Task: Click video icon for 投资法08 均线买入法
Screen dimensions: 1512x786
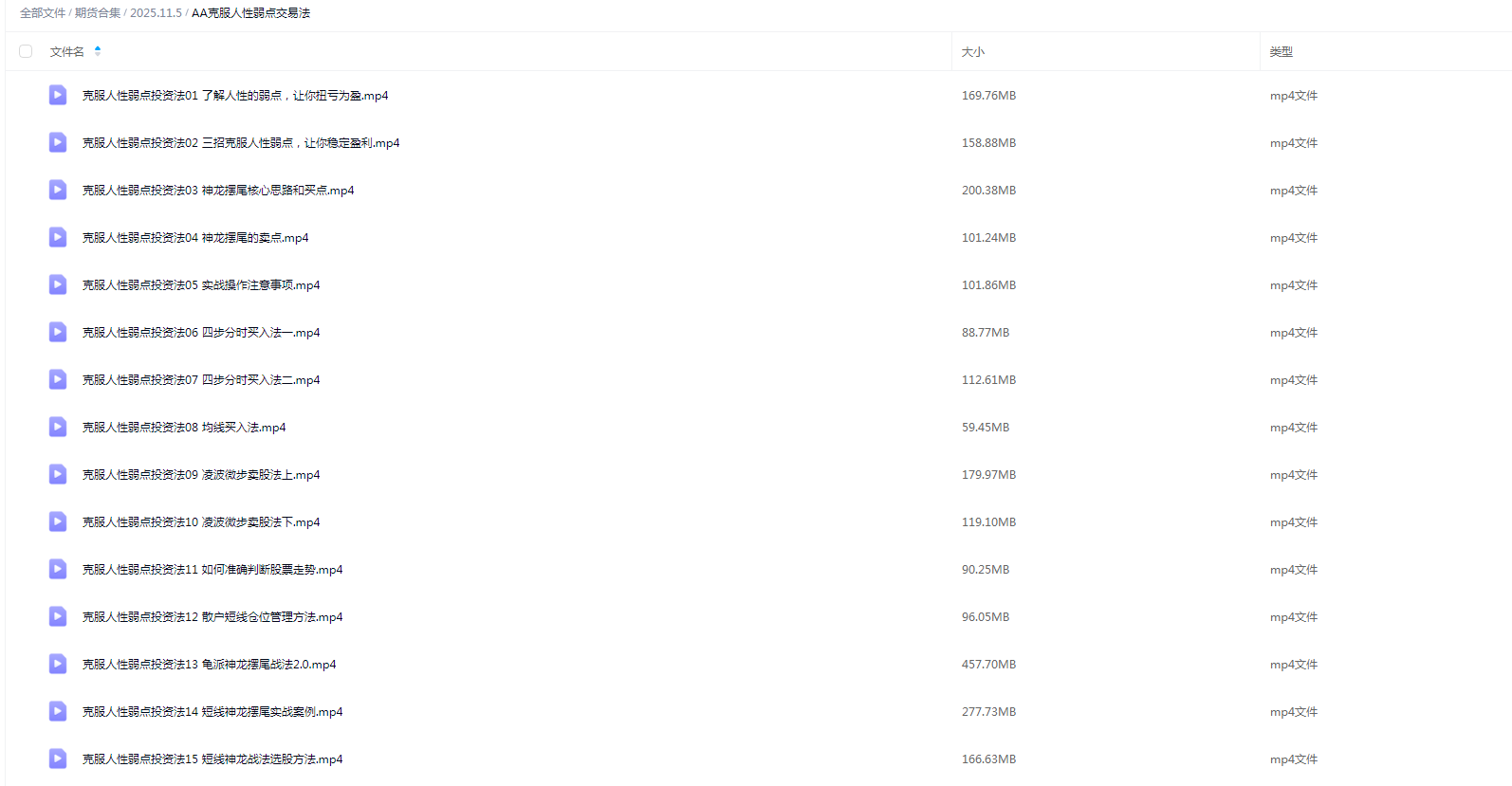Action: 58,427
